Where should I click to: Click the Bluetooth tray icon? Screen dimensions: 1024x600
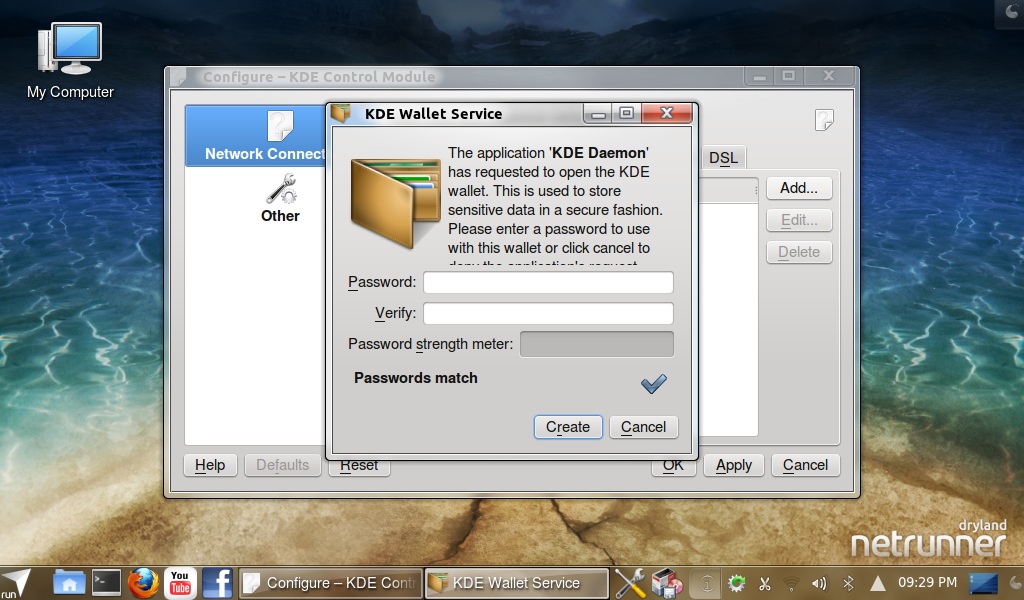coord(848,583)
